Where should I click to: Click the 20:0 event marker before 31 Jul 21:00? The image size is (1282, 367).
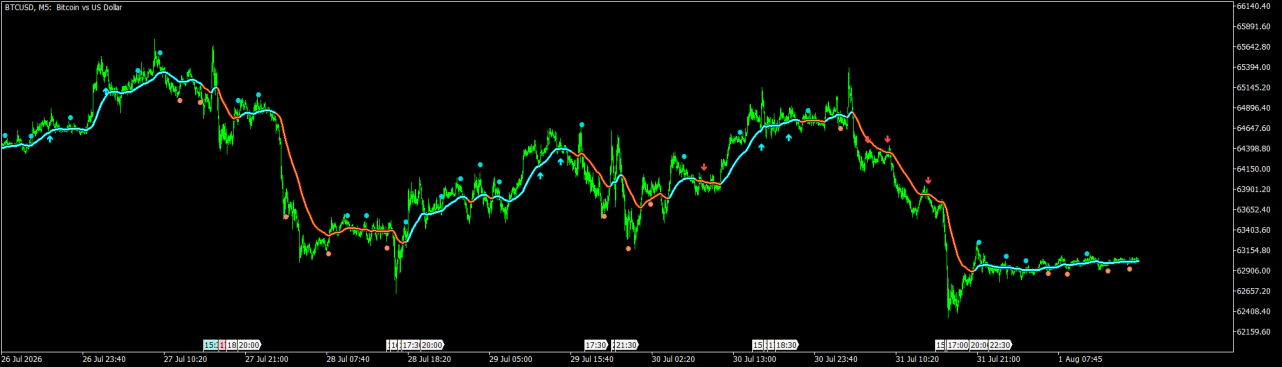[979, 345]
